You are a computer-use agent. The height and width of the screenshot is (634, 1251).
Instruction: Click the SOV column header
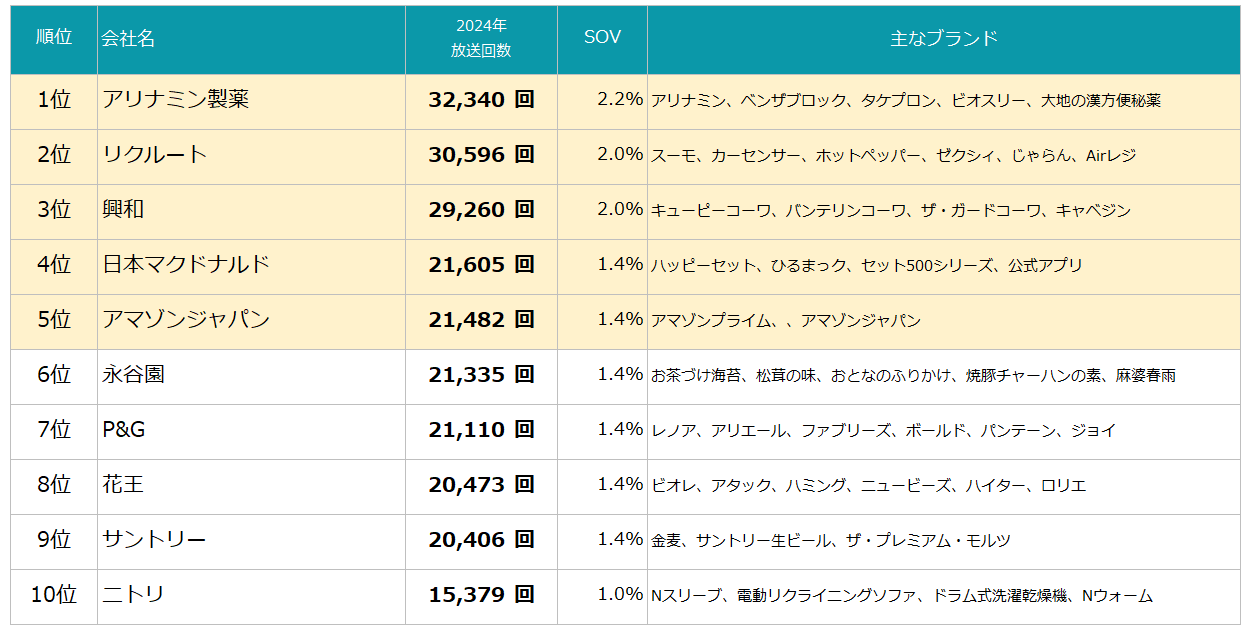(602, 37)
